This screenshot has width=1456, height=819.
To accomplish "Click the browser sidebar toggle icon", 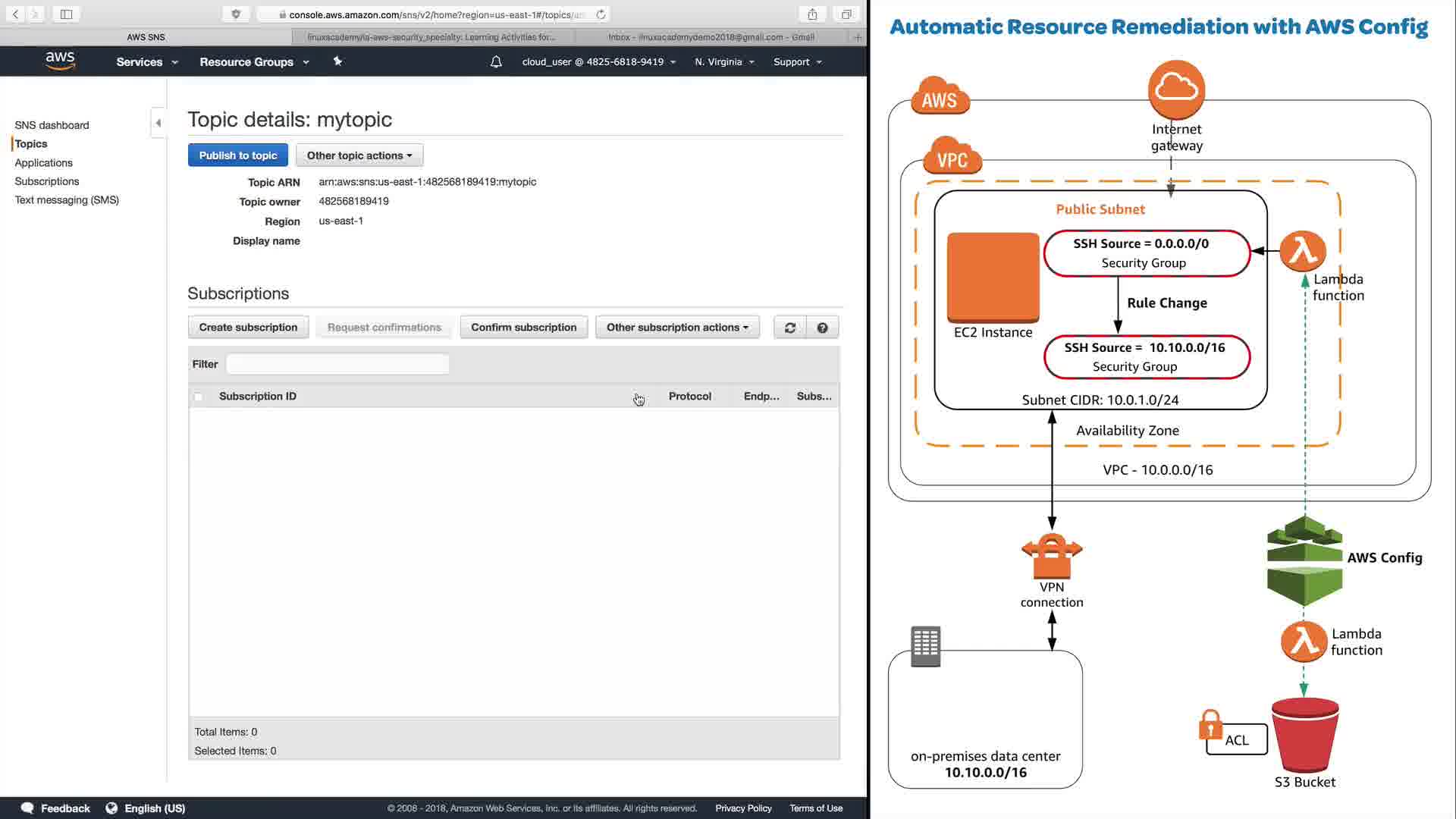I will 66,14.
